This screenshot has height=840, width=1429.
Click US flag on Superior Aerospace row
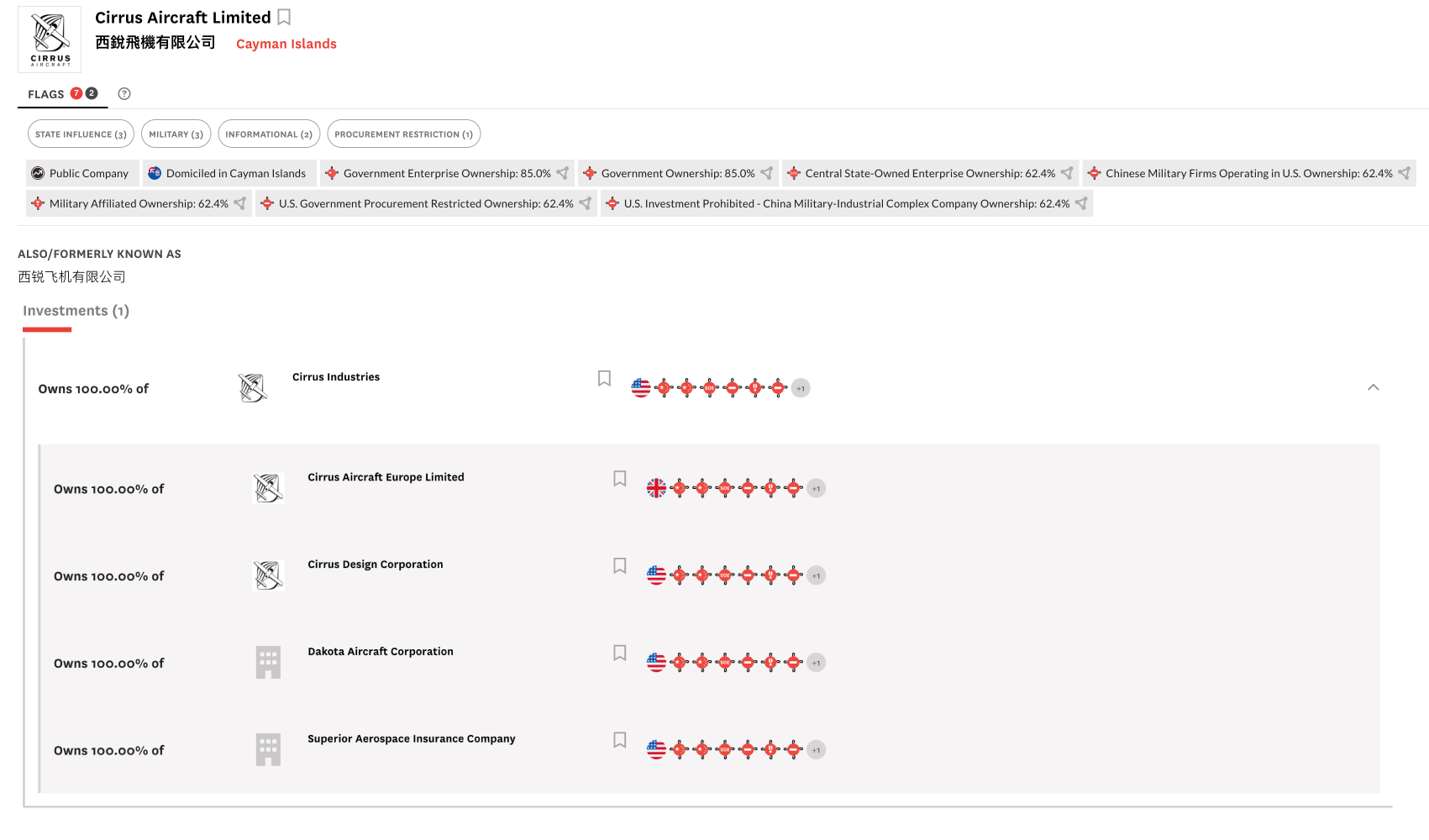pos(656,750)
